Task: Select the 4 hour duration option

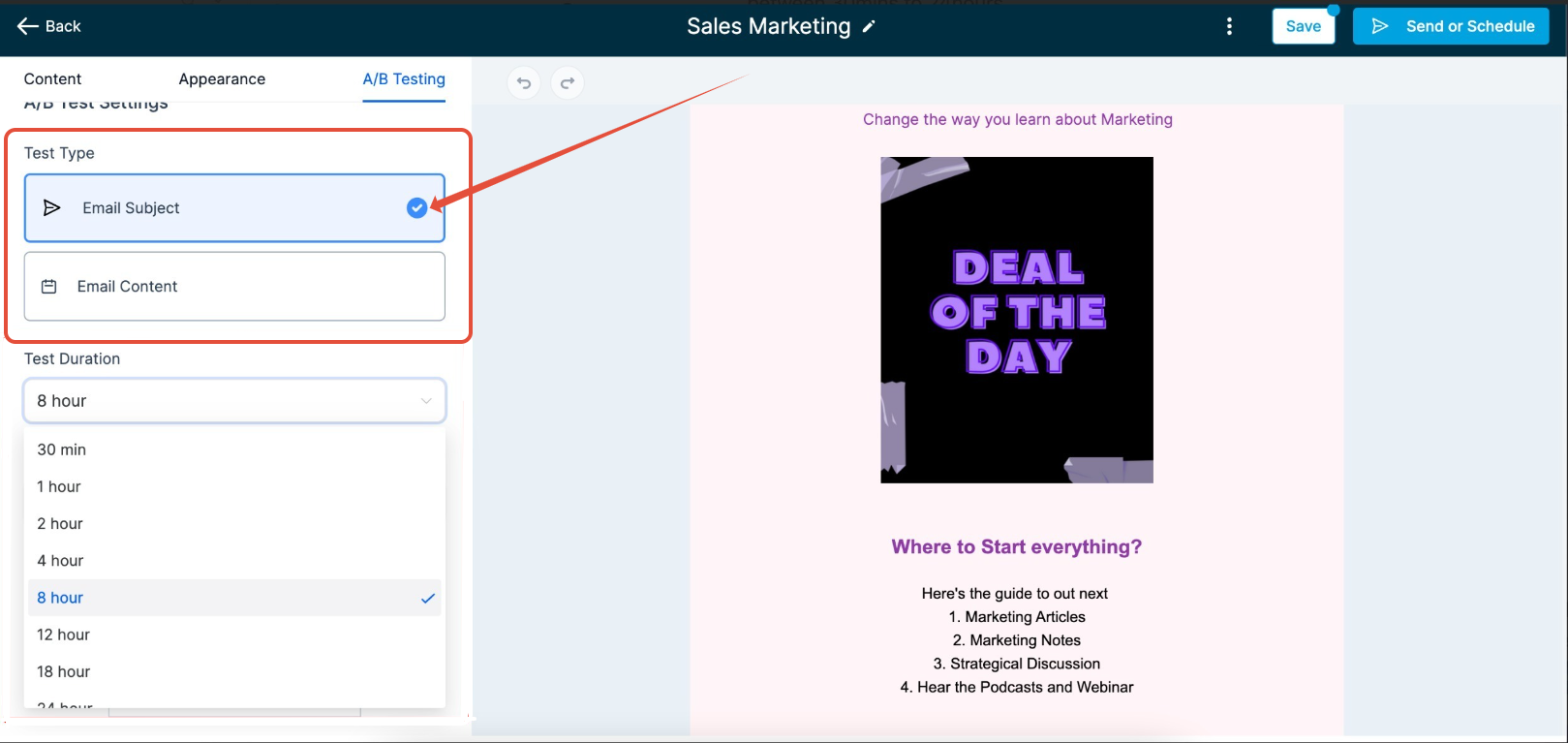Action: pyautogui.click(x=234, y=561)
